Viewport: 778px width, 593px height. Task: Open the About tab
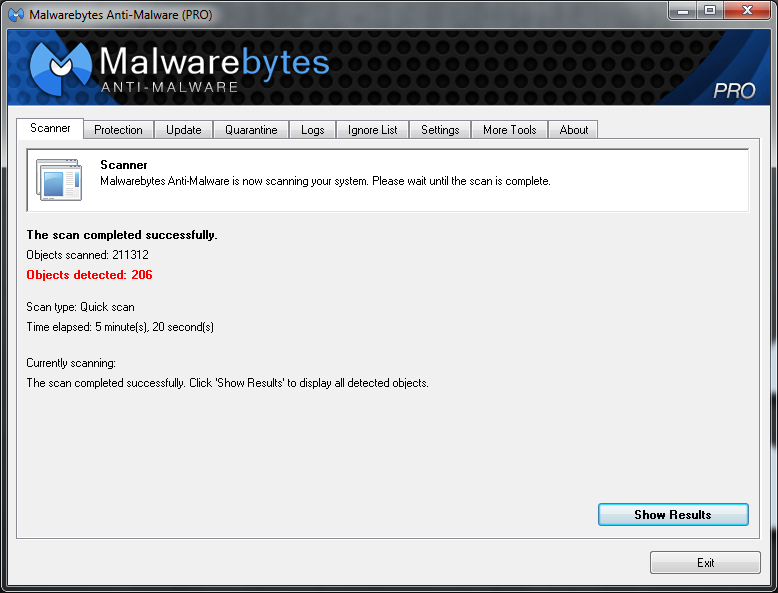(574, 130)
